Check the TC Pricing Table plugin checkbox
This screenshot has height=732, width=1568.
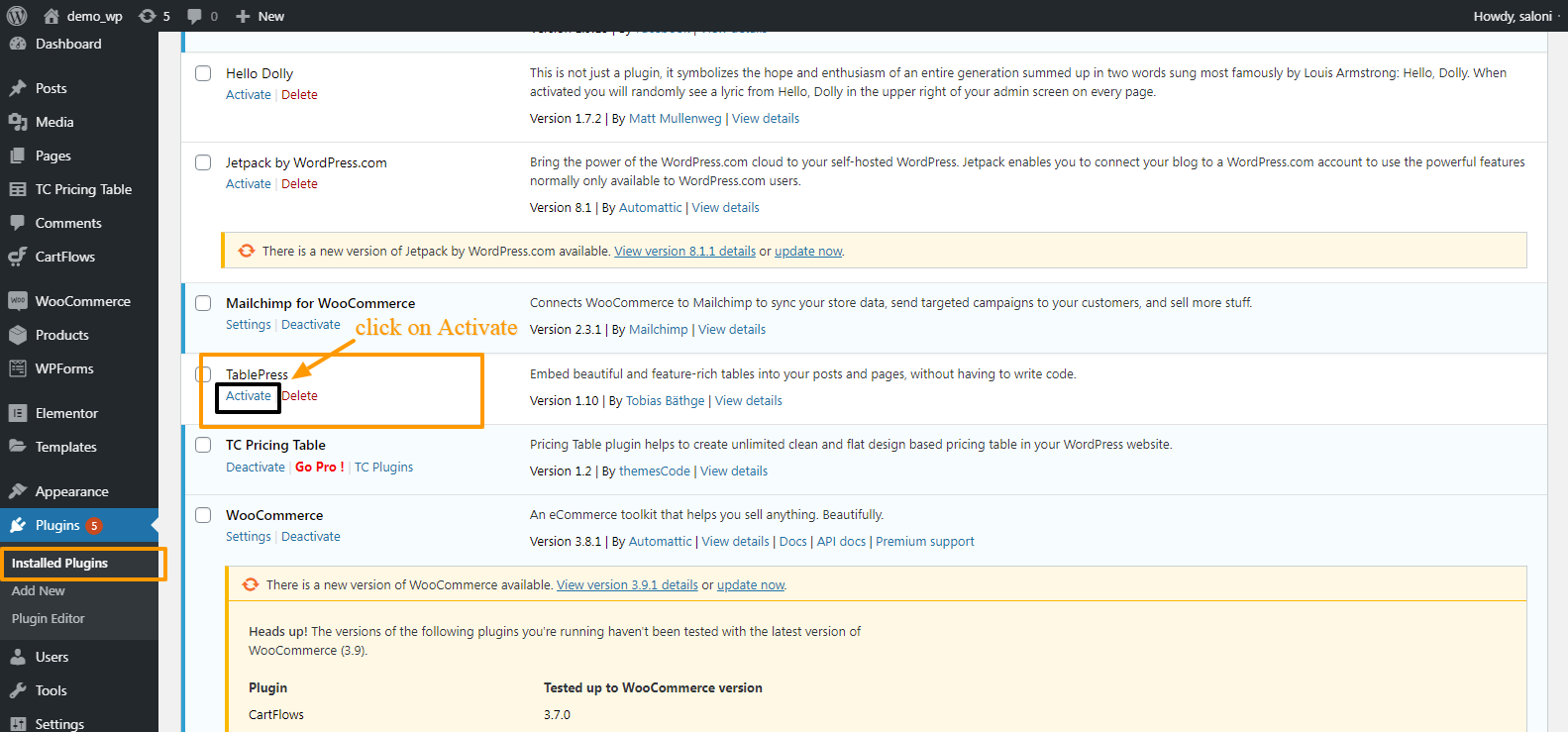(203, 445)
